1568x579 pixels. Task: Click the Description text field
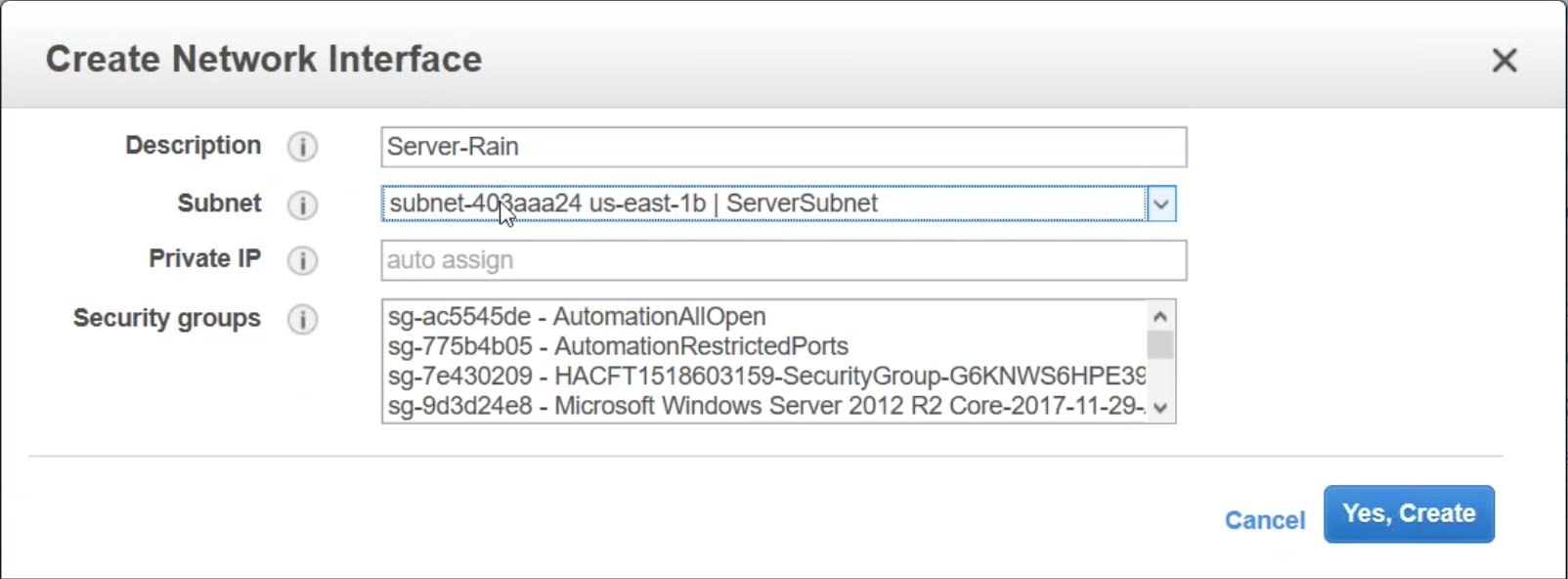pyautogui.click(x=782, y=147)
